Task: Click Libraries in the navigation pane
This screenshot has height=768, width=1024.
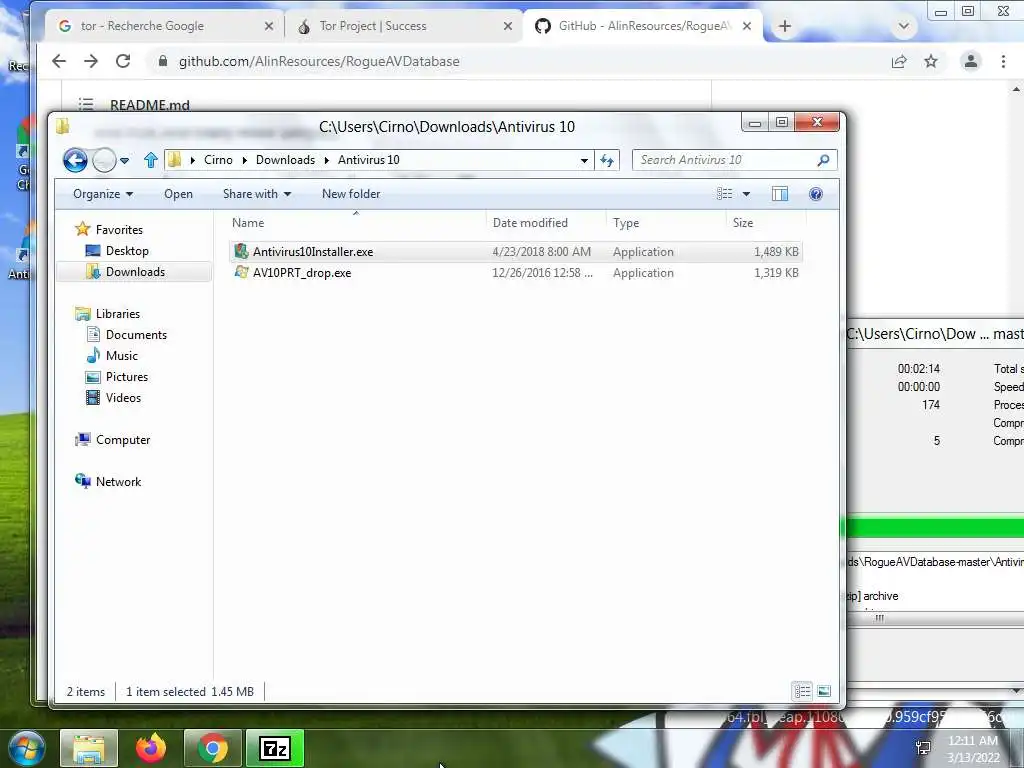Action: pos(118,313)
